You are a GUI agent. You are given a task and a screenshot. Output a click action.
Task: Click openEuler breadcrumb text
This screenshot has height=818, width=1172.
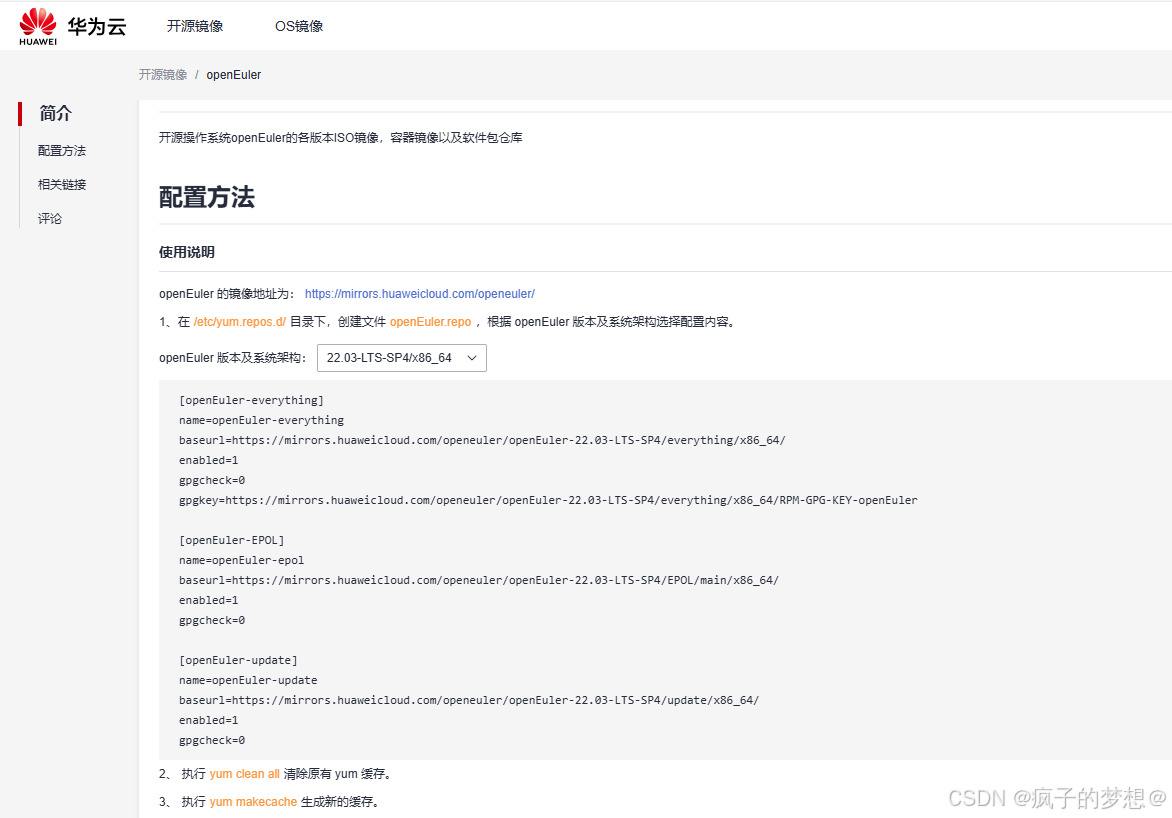click(234, 75)
